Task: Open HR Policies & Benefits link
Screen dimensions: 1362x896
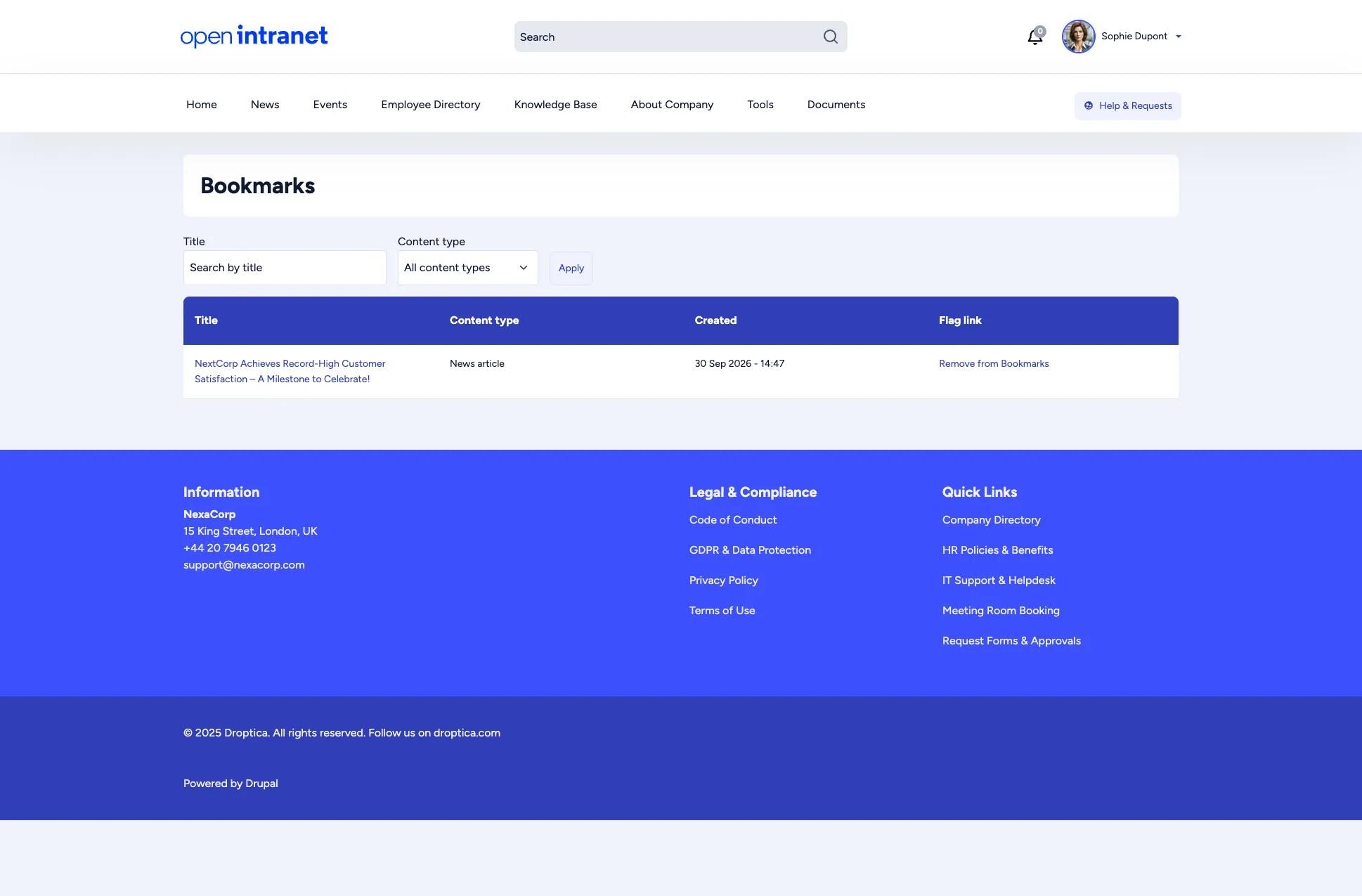Action: click(x=997, y=550)
